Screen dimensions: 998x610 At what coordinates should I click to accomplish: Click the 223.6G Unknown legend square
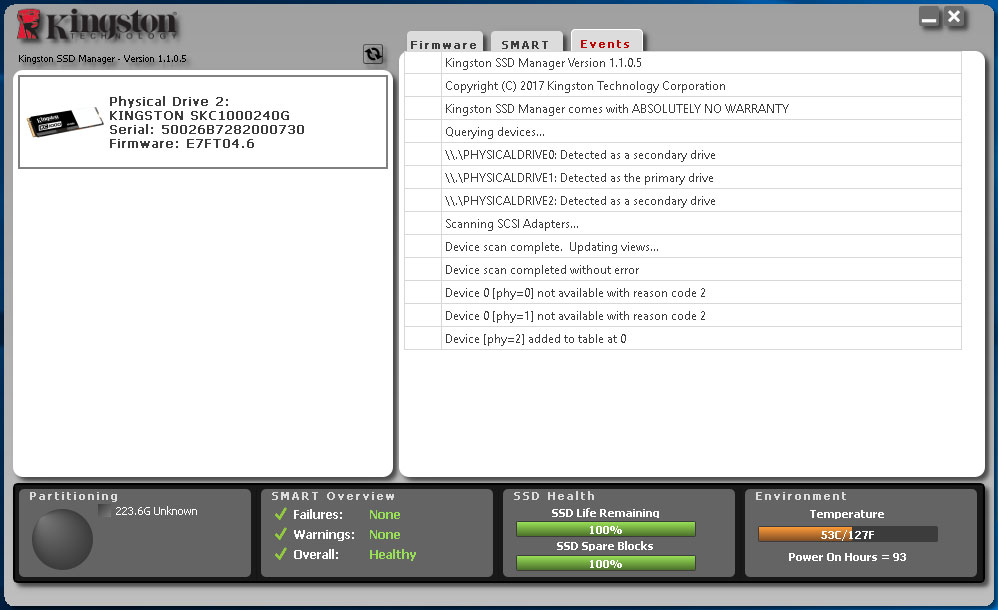(105, 511)
